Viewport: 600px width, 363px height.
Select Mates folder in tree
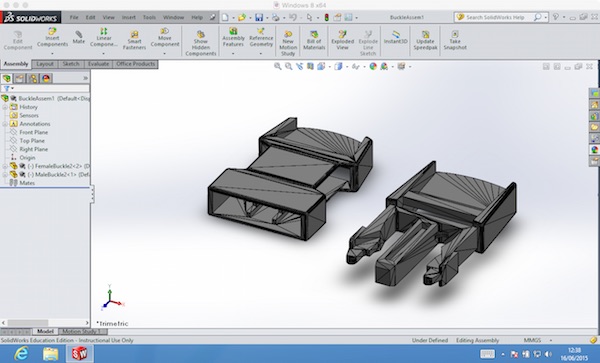click(27, 183)
